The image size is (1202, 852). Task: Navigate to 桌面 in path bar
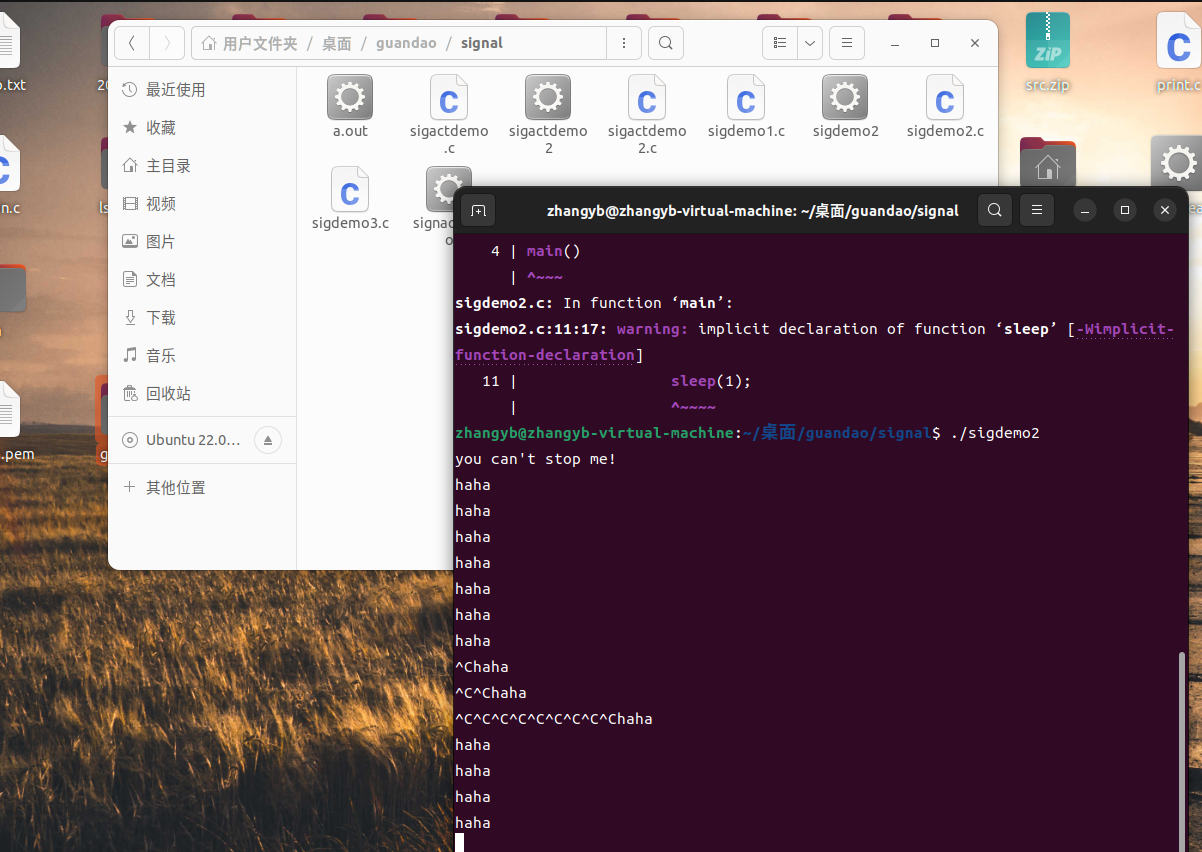(337, 43)
